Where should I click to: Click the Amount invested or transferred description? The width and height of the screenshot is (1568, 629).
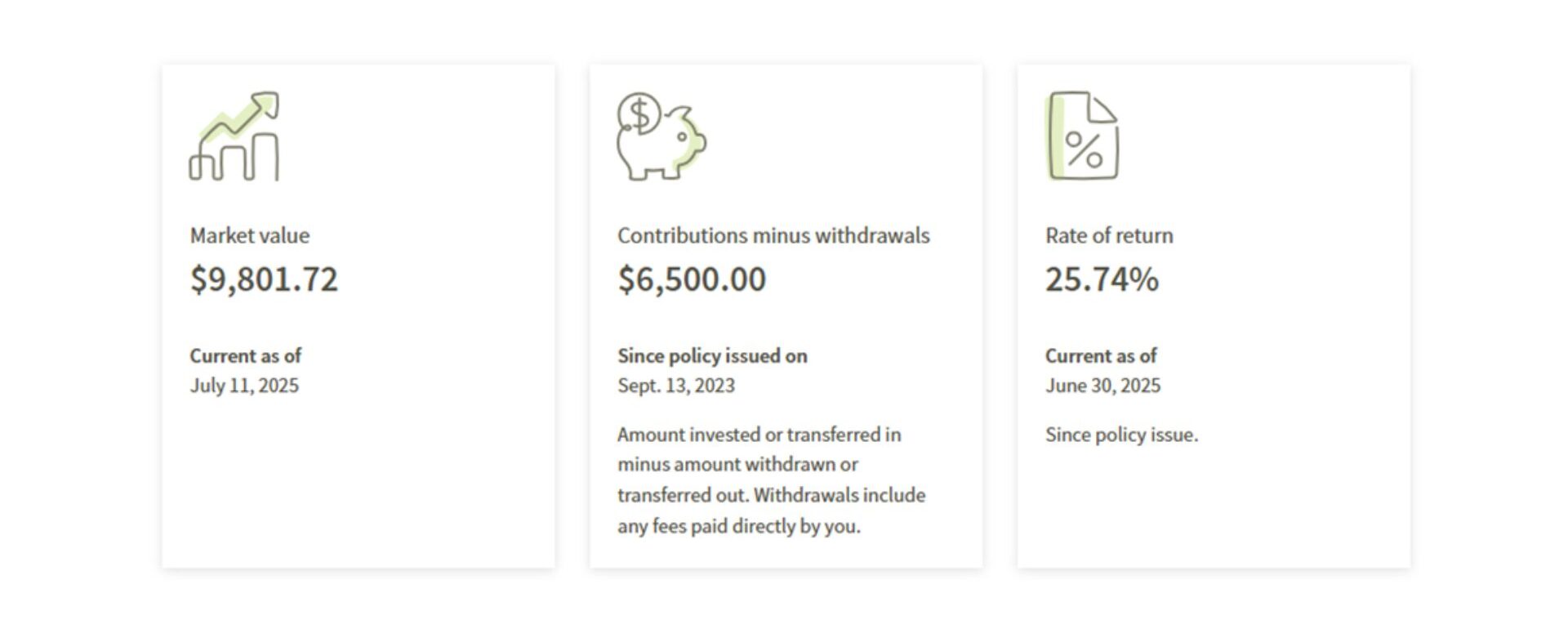coord(771,480)
